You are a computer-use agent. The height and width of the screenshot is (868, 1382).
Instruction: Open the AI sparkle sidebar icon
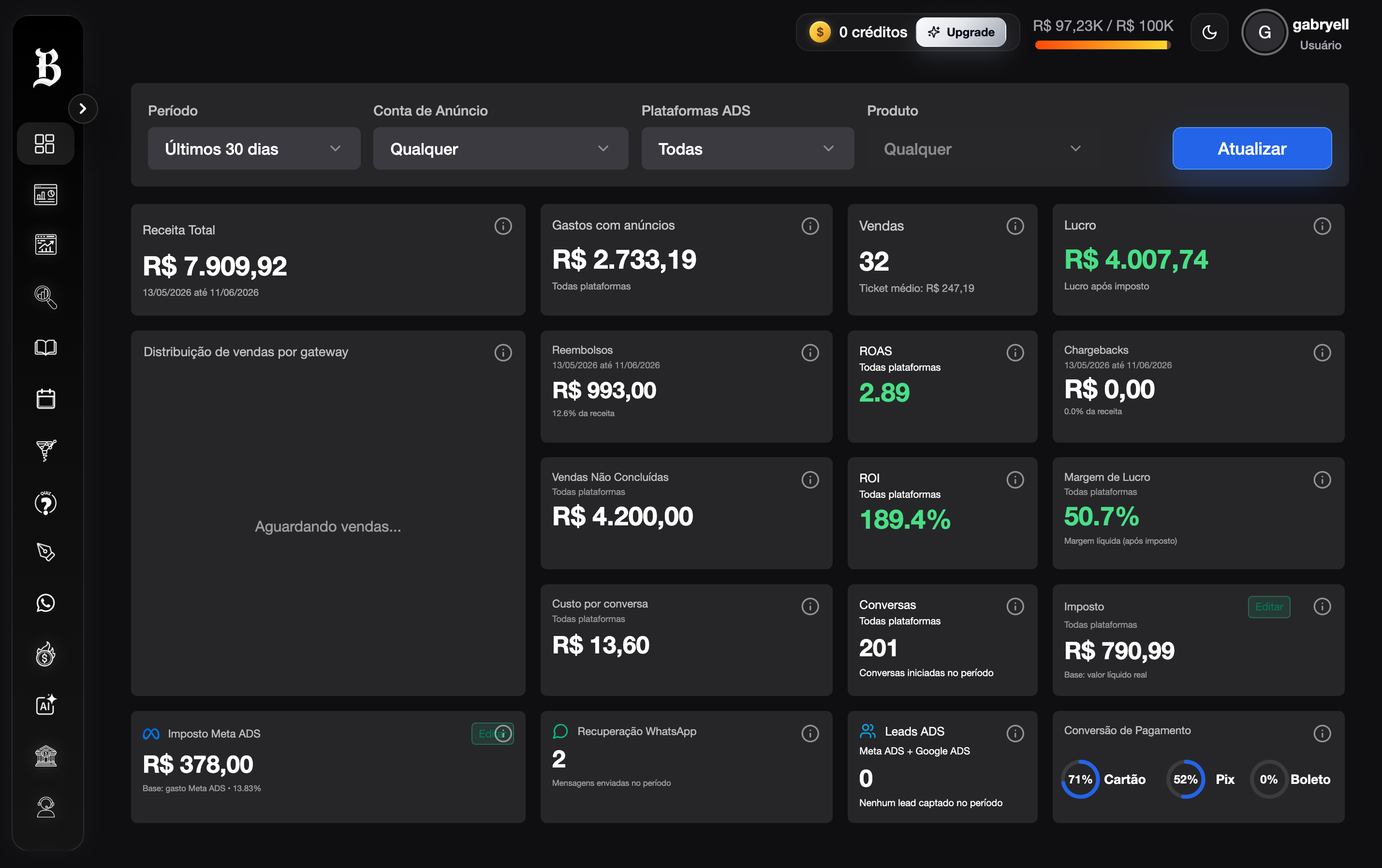(x=45, y=705)
